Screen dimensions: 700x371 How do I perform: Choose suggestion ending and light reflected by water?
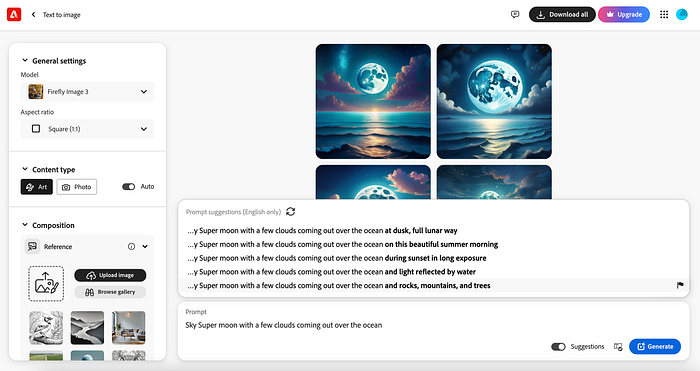coord(433,271)
